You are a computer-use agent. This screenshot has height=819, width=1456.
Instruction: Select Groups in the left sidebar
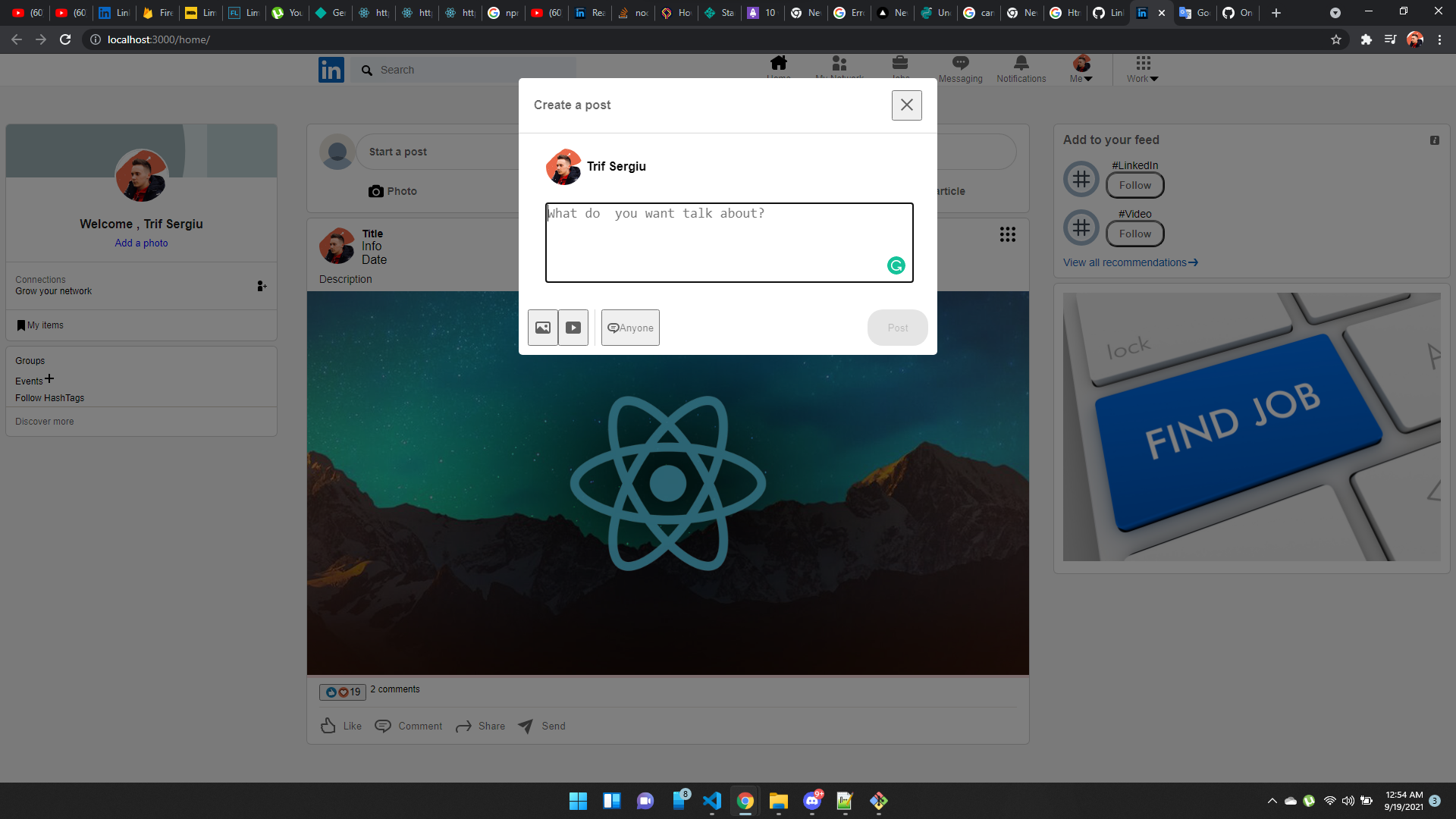click(30, 360)
